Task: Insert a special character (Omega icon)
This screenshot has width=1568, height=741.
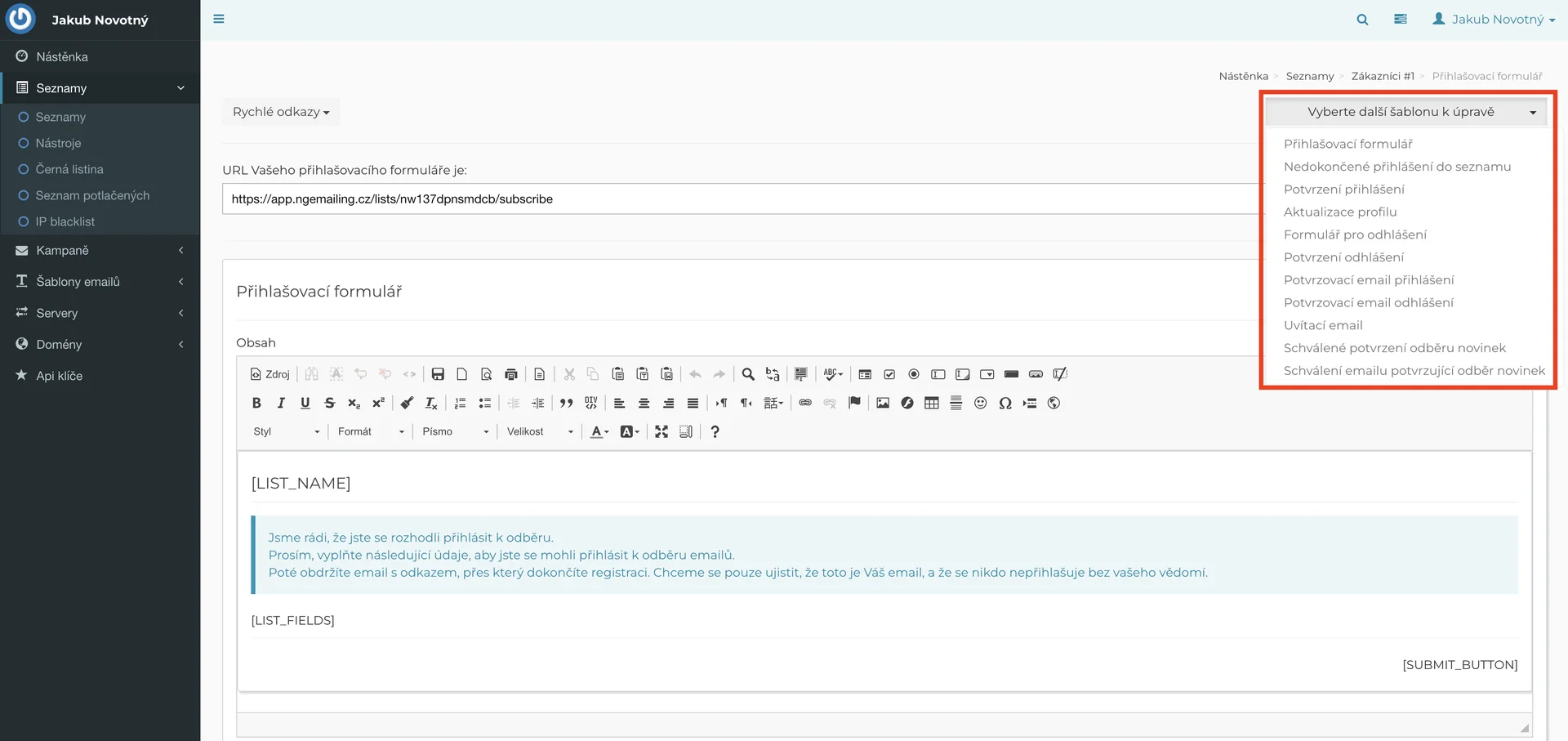Action: 1005,403
